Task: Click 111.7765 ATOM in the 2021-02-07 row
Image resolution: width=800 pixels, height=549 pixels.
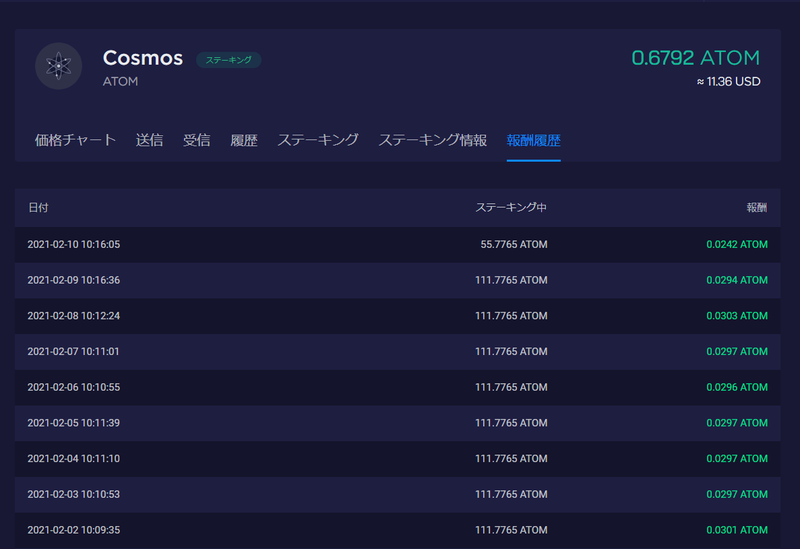Action: point(511,352)
